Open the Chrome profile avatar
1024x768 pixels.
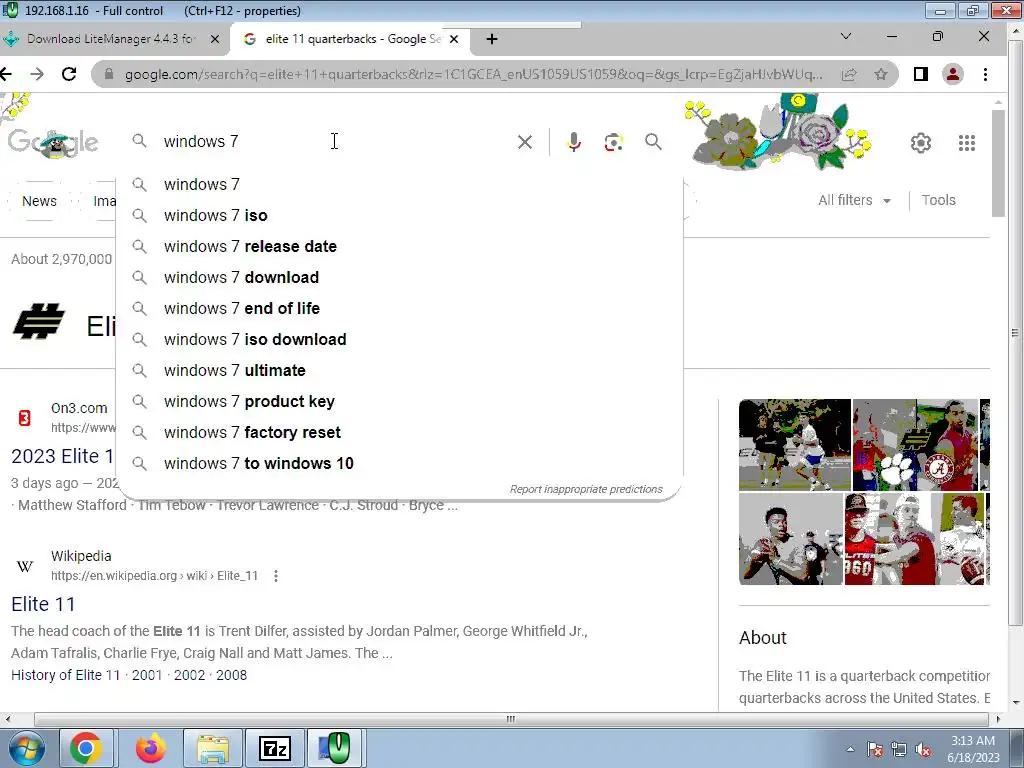(953, 74)
